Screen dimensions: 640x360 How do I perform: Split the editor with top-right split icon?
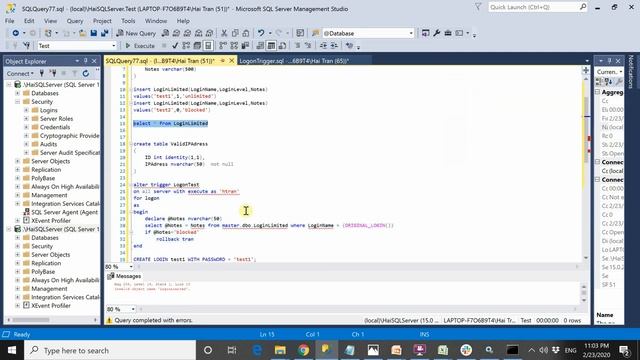pos(586,70)
